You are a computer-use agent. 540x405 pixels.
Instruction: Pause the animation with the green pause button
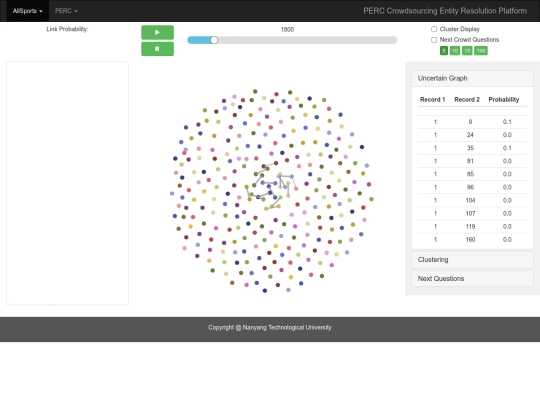(x=157, y=49)
